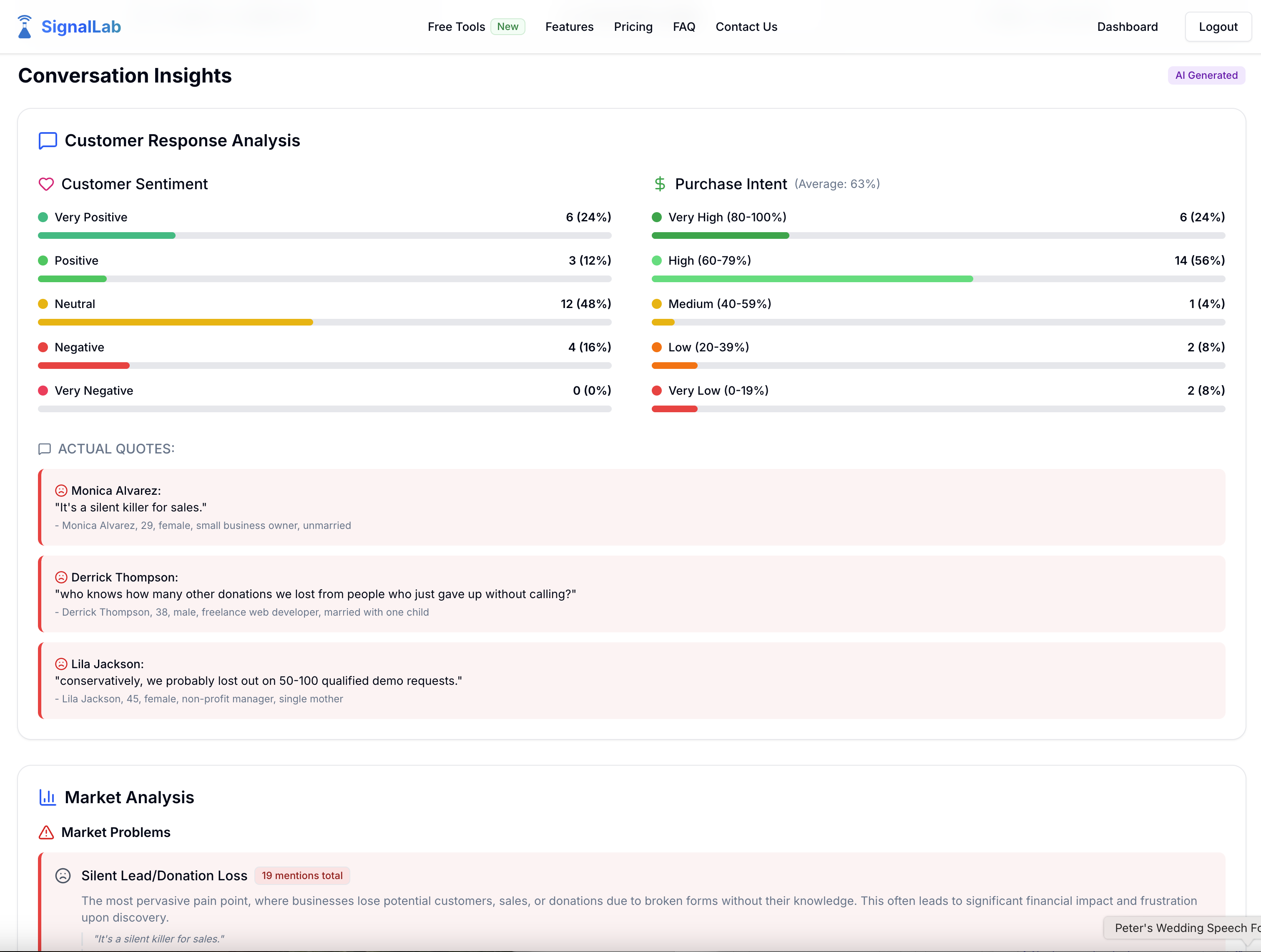Click the SignalLab antenna logo icon
Viewport: 1261px width, 952px height.
24,26
